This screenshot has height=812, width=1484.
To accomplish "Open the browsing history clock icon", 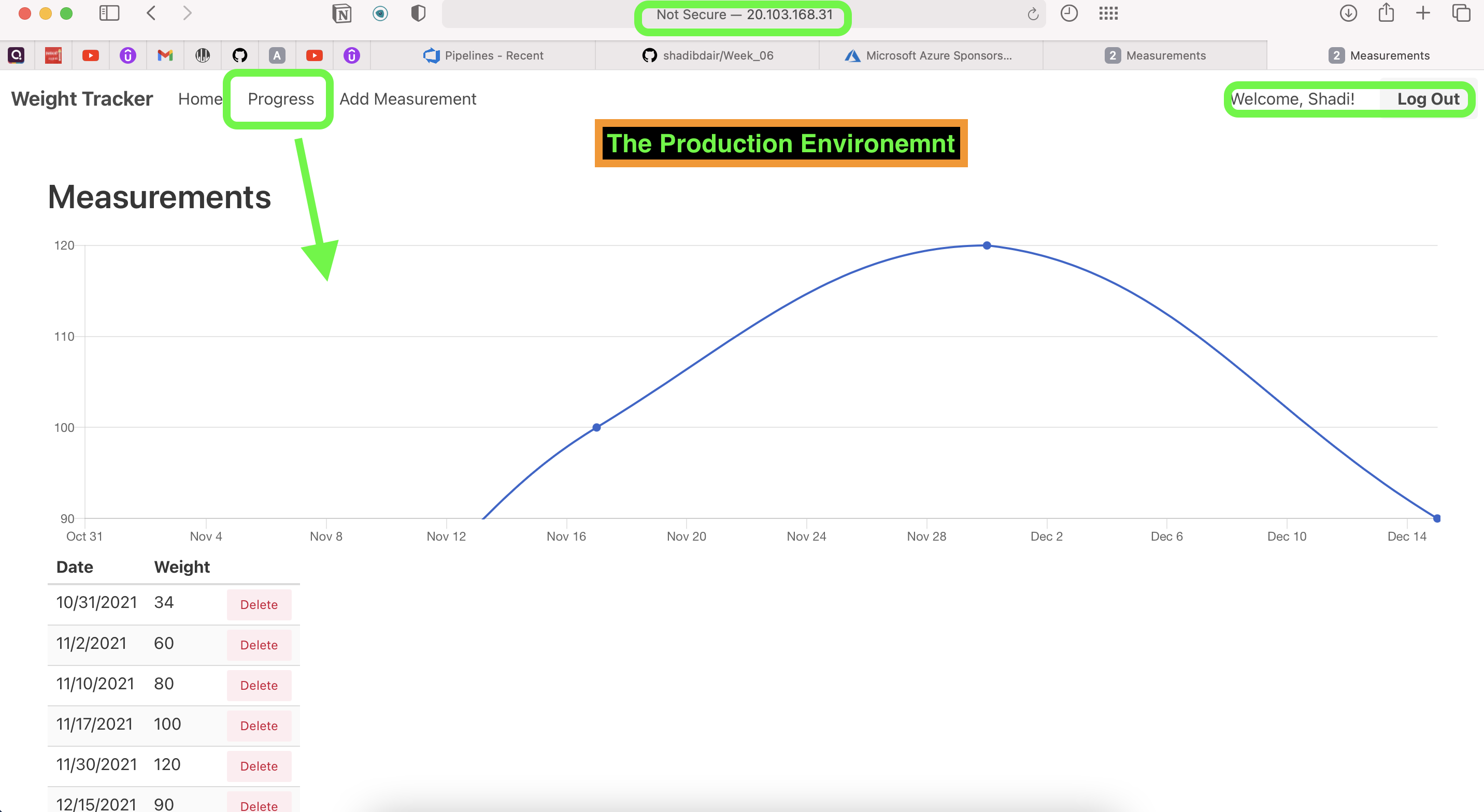I will (x=1068, y=13).
